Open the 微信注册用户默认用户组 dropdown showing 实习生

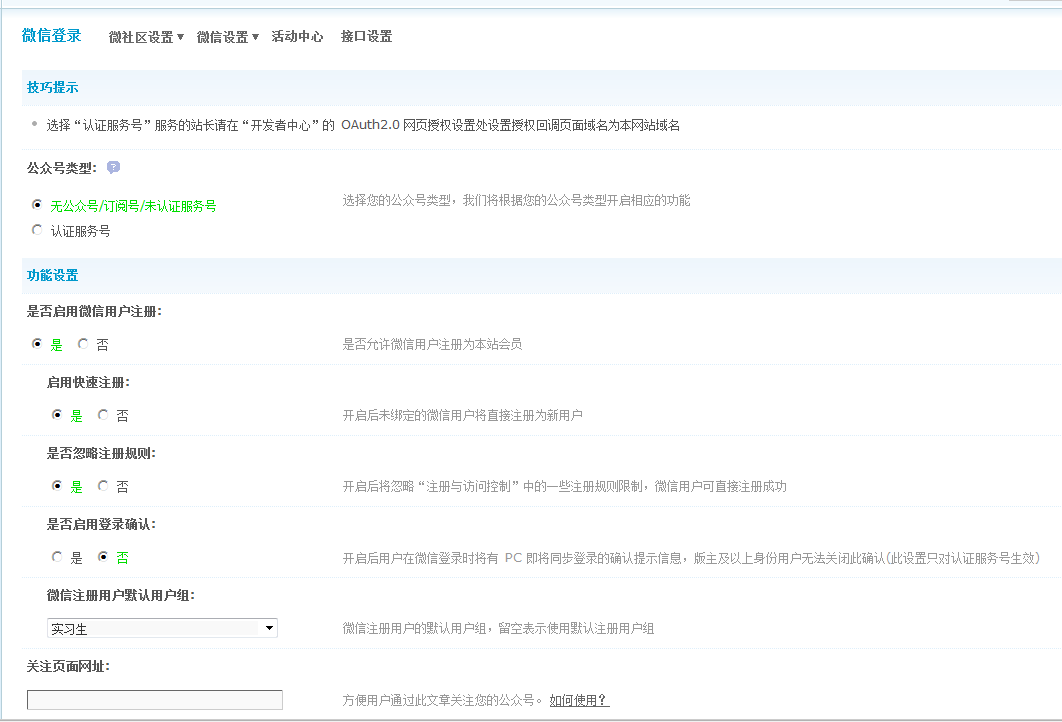tap(163, 629)
